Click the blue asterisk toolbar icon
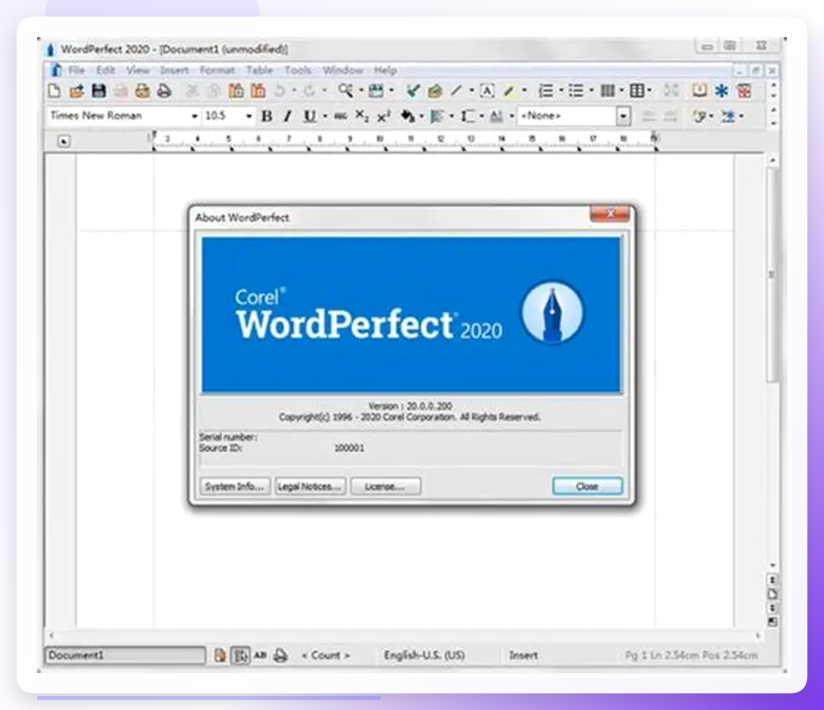 tap(722, 91)
